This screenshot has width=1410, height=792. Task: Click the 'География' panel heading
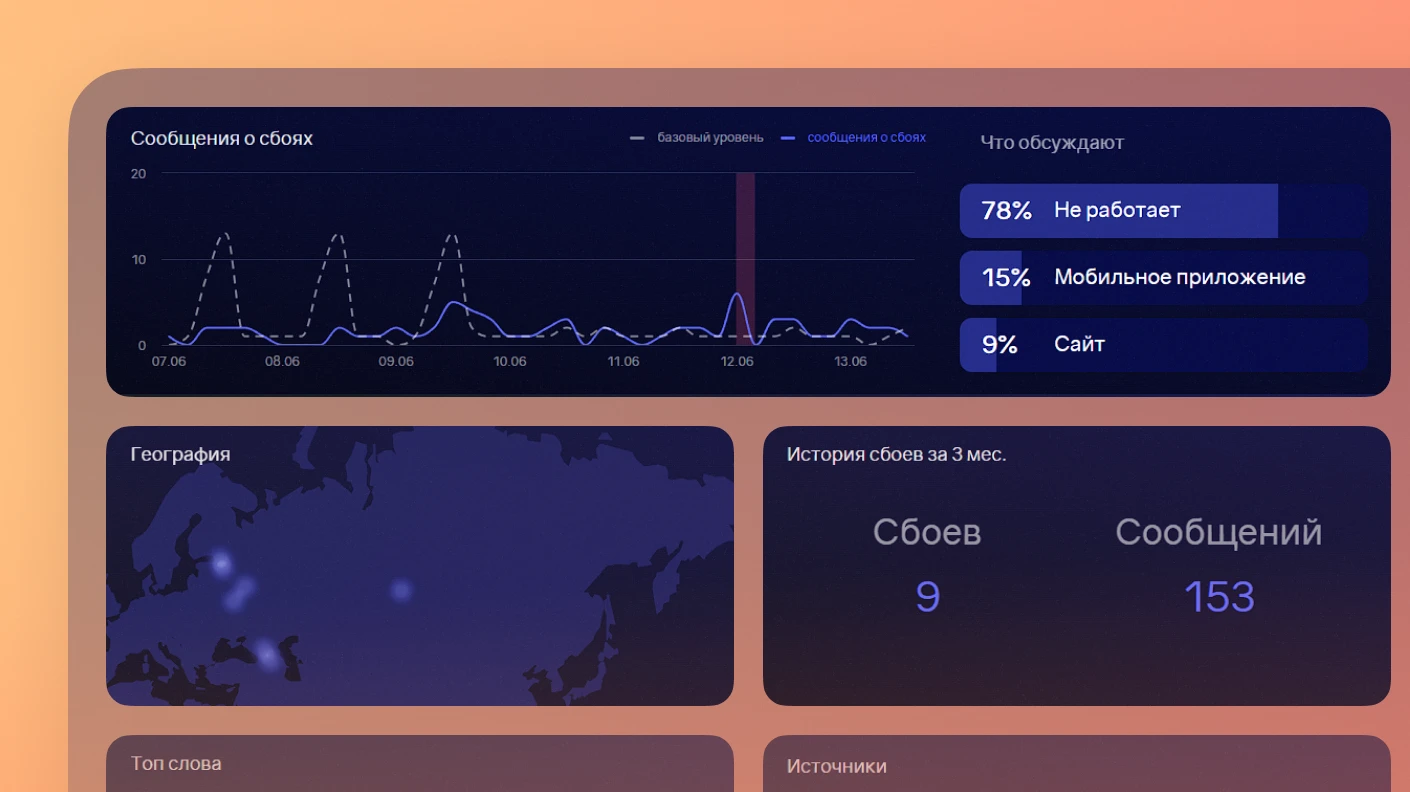tap(180, 454)
